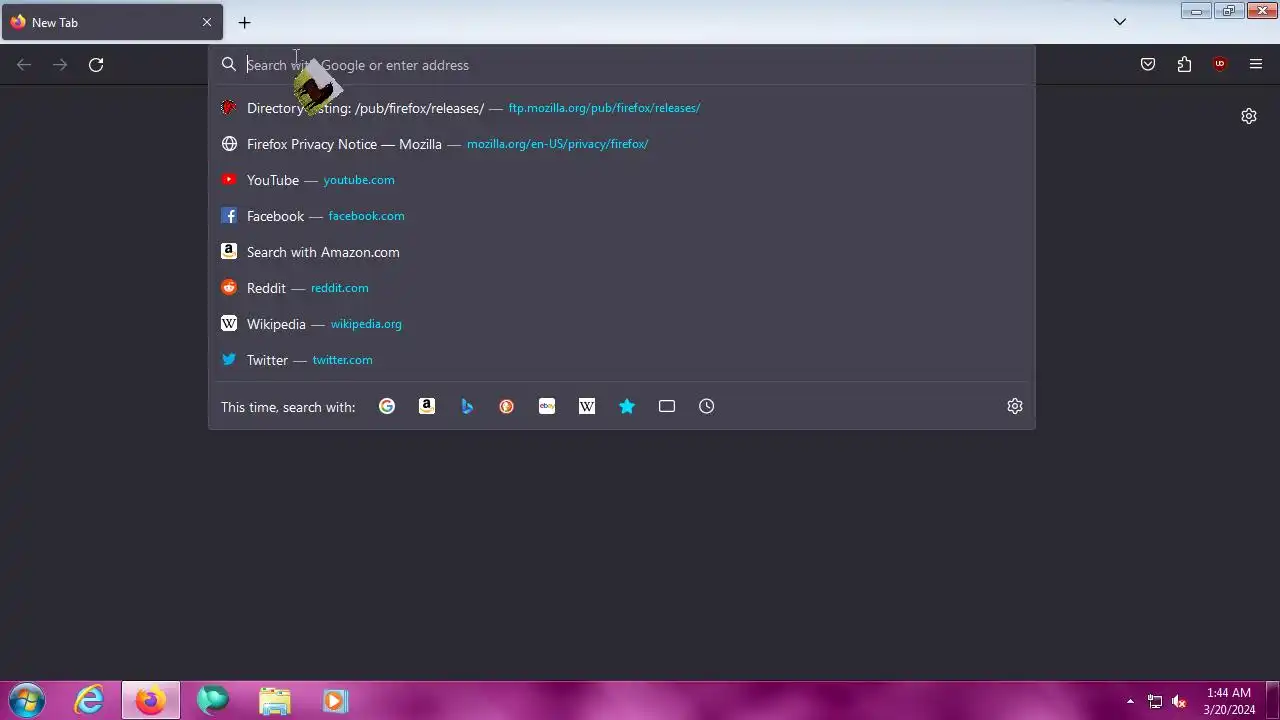Image resolution: width=1280 pixels, height=720 pixels.
Task: Search this time with DuckDuckGo icon
Action: tap(507, 406)
